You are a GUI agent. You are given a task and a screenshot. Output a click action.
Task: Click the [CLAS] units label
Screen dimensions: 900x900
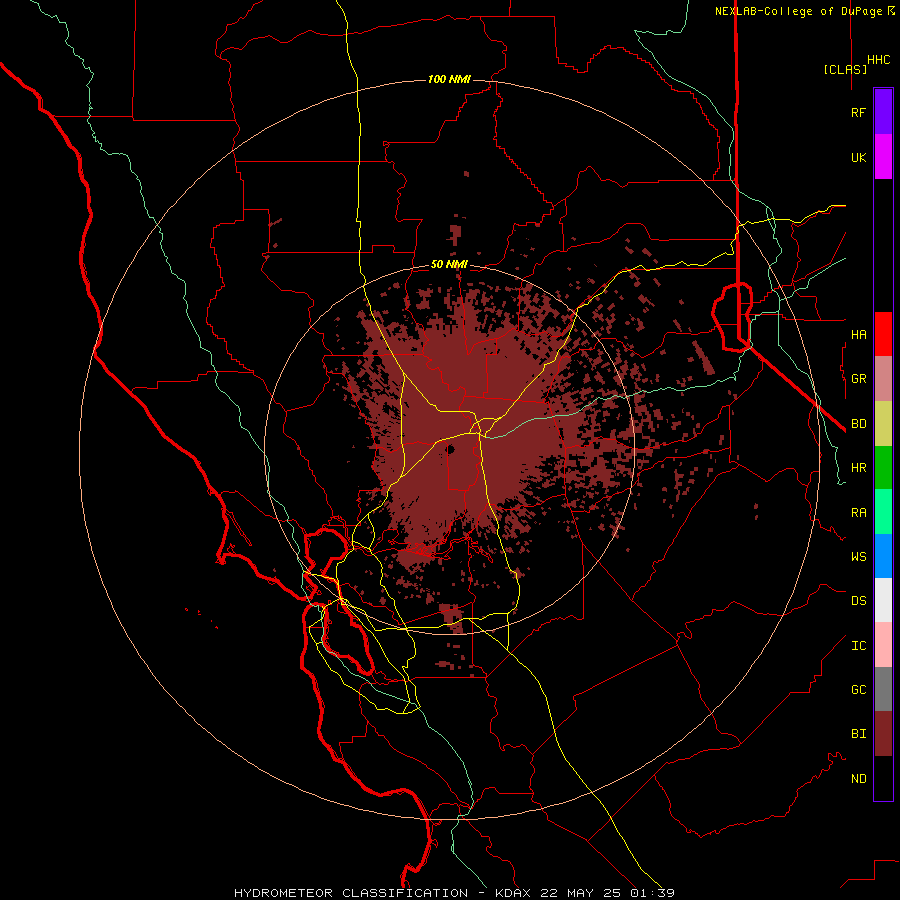[845, 69]
